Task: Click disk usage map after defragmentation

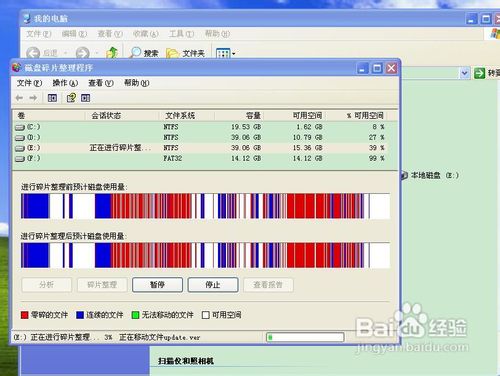Action: coord(205,255)
